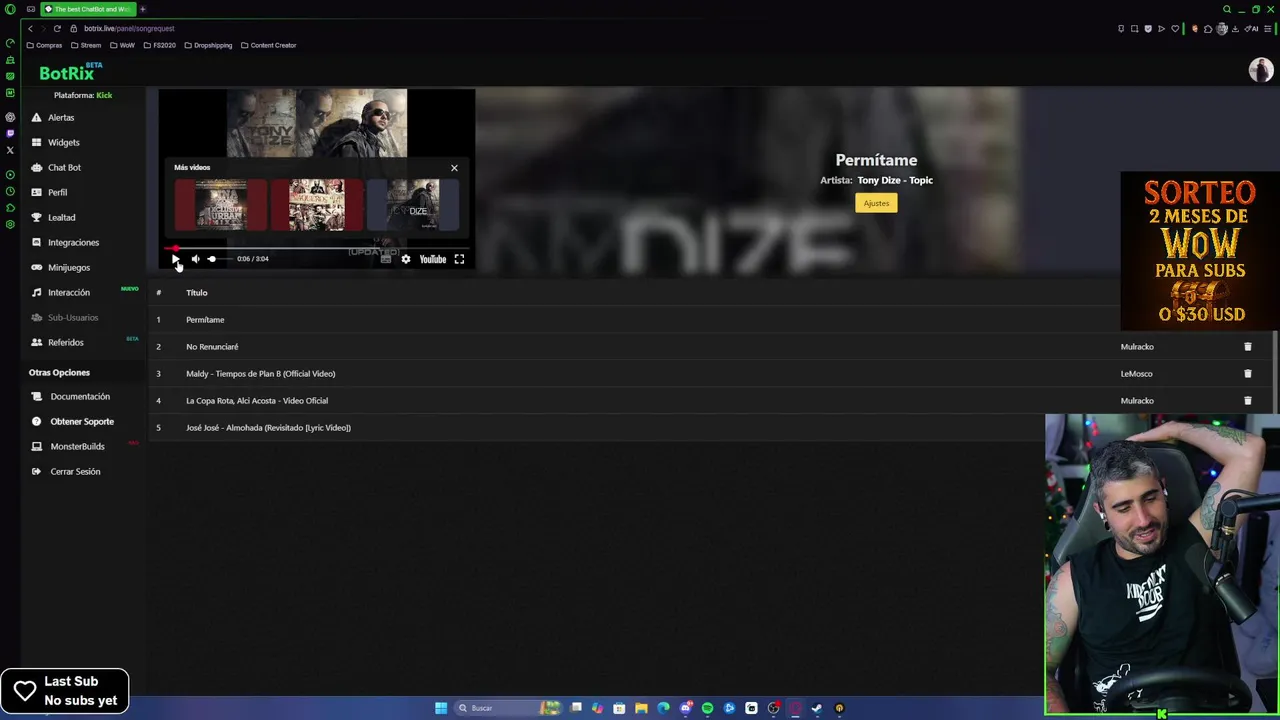The height and width of the screenshot is (720, 1280).
Task: Click the heart icon in browser toolbar
Action: pyautogui.click(x=1175, y=29)
